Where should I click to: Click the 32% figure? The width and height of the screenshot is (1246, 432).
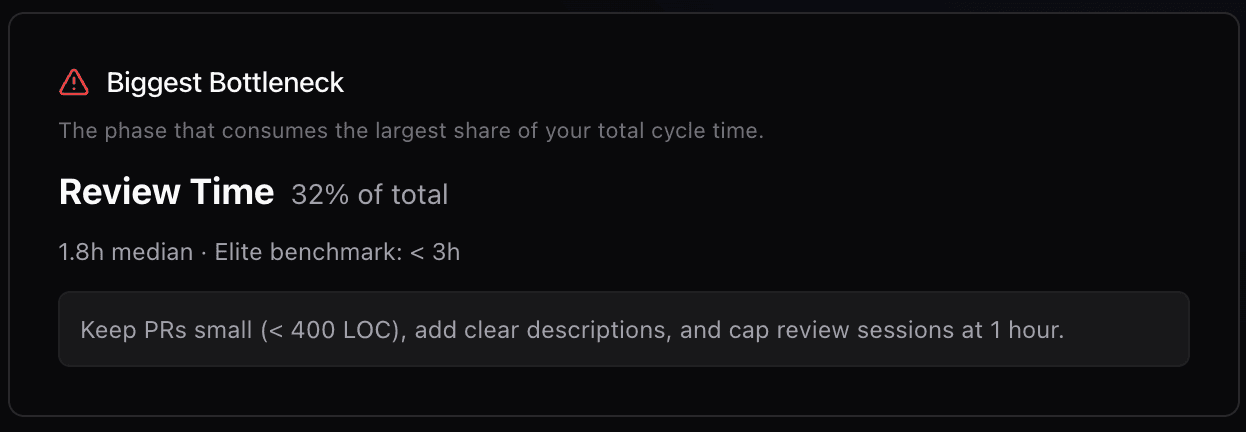coord(320,194)
